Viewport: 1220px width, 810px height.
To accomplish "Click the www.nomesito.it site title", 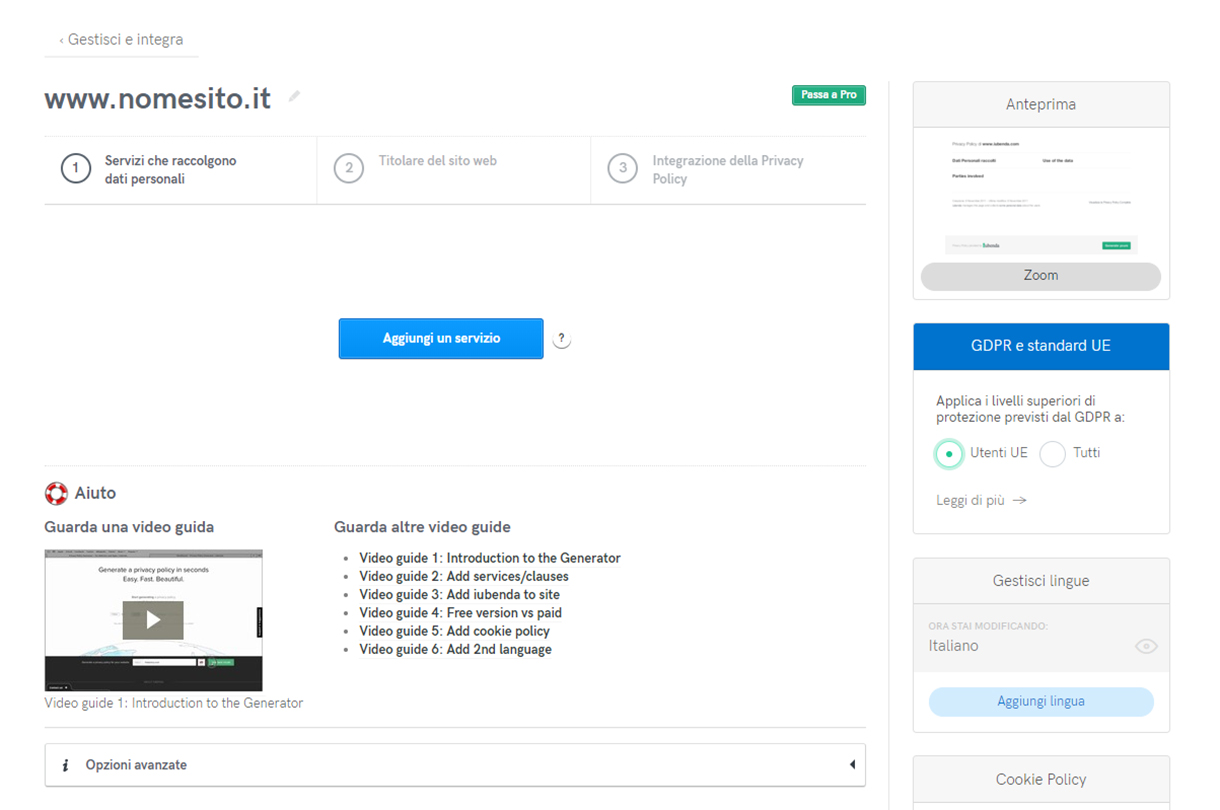I will point(158,99).
